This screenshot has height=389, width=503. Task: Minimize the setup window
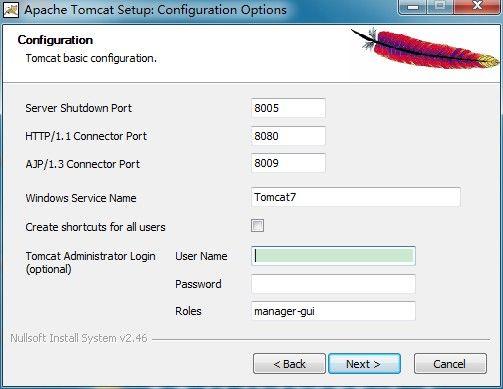(413, 7)
